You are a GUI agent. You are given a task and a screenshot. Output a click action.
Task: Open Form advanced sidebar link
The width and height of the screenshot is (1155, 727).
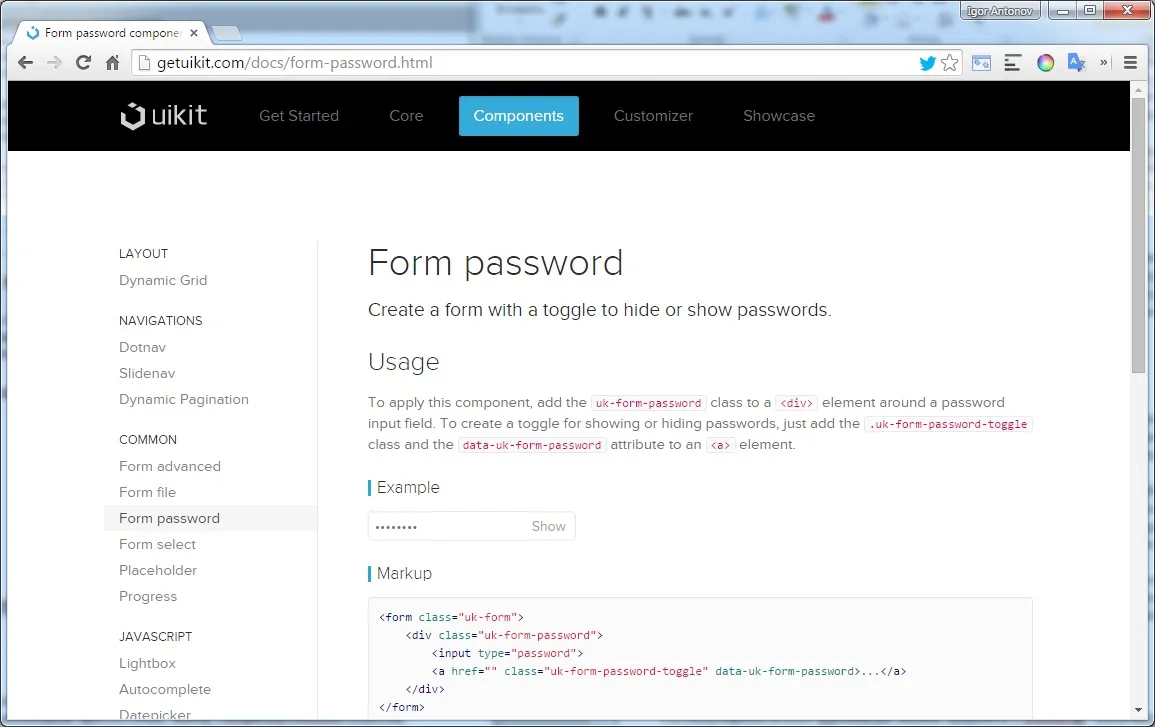click(x=170, y=466)
